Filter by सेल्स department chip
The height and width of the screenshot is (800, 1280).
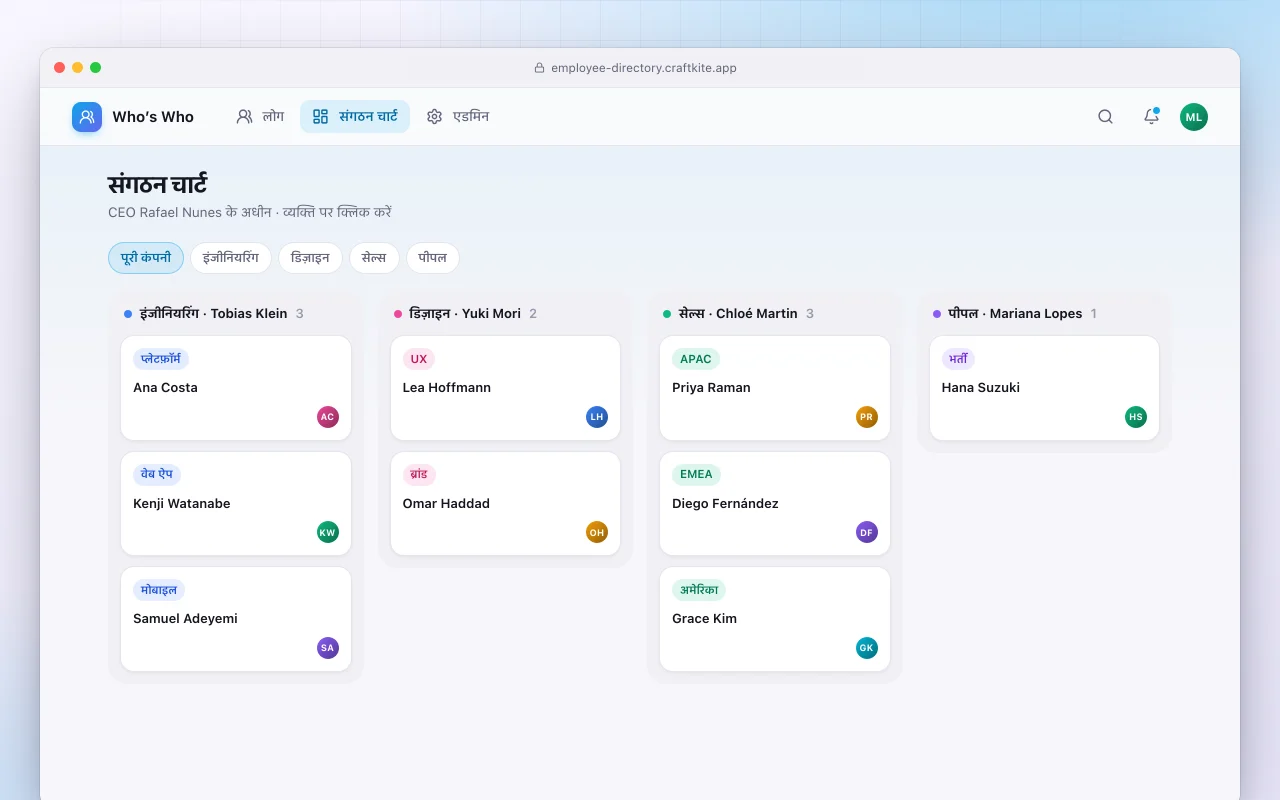(x=374, y=258)
